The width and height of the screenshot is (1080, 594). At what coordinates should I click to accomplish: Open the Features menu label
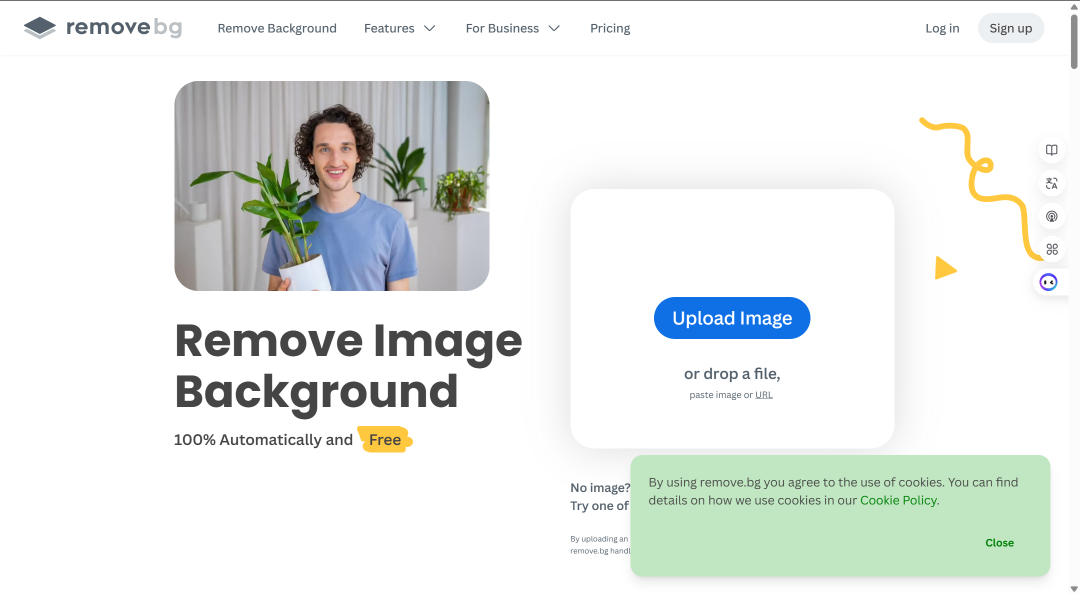(389, 28)
